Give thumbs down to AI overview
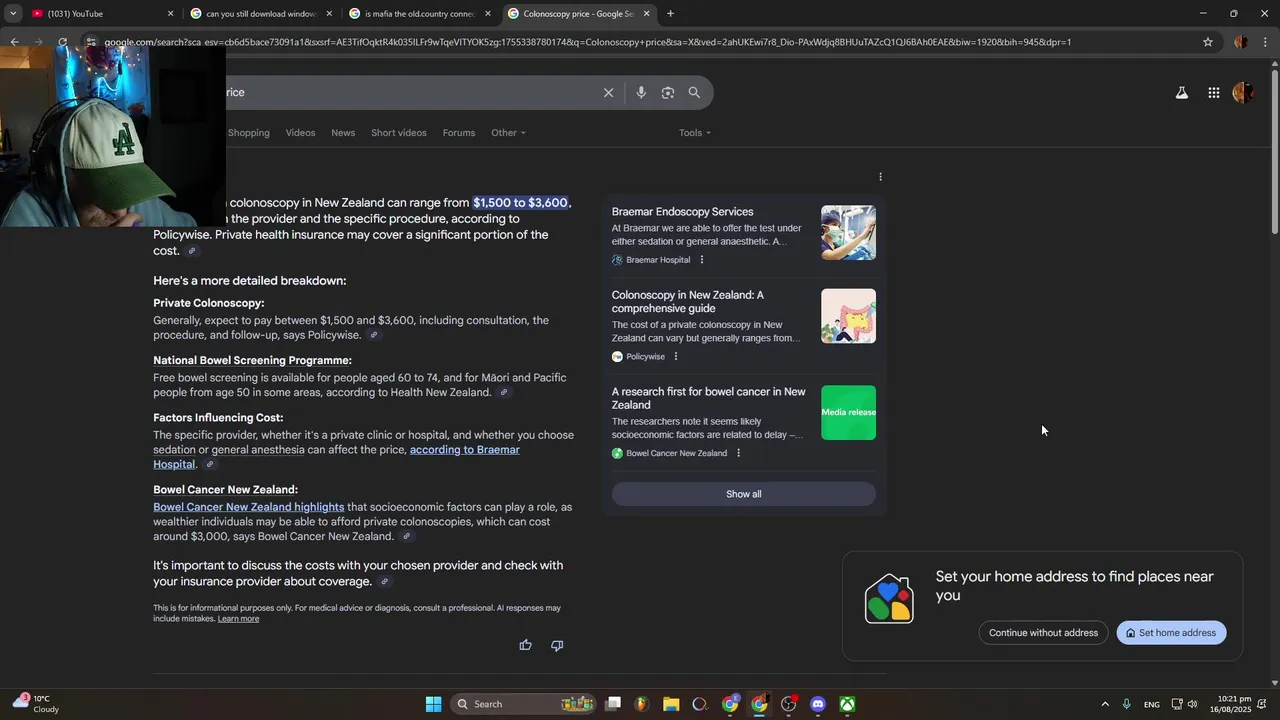1280x720 pixels. click(x=557, y=645)
